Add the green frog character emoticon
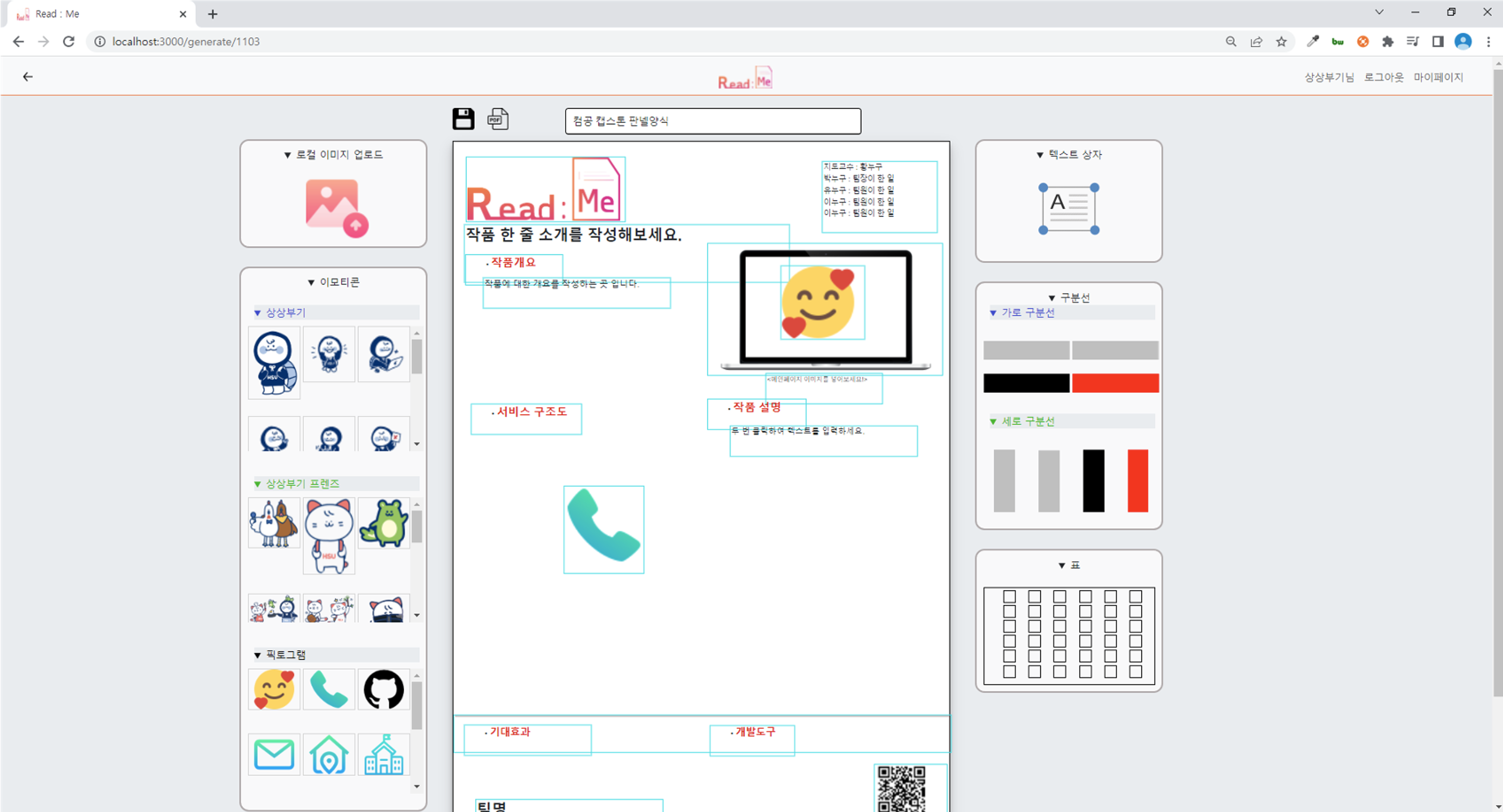1503x812 pixels. click(x=383, y=523)
